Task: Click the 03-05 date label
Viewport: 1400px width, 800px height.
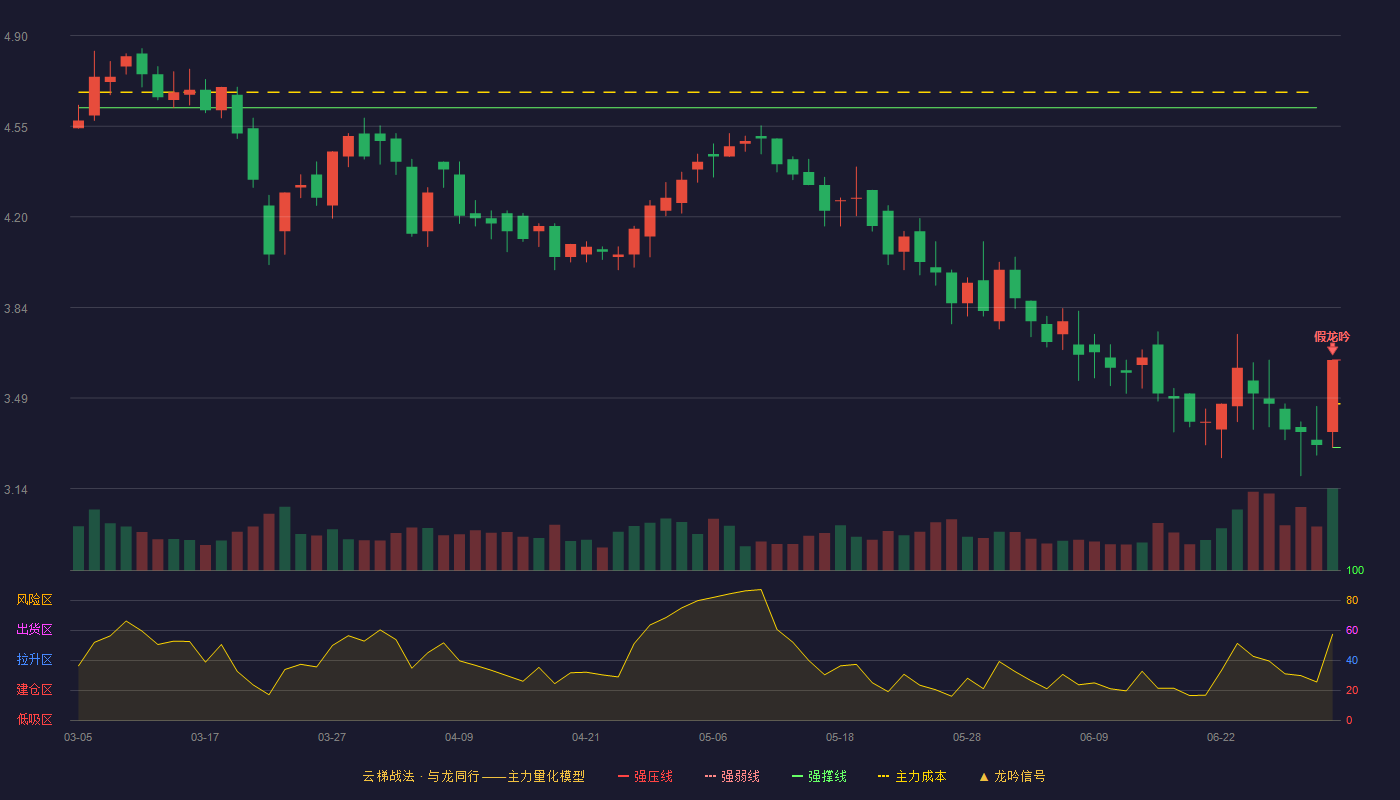Action: tap(78, 737)
